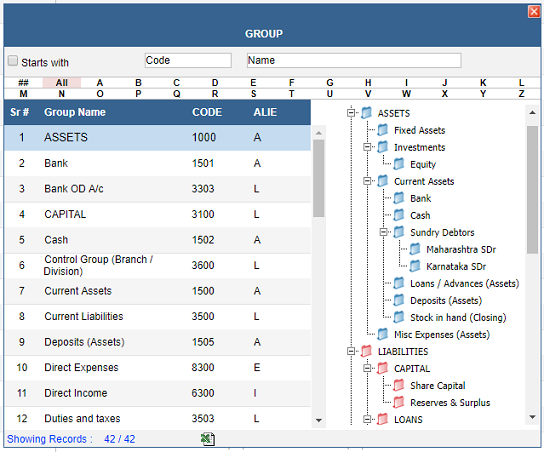This screenshot has height=452, width=544.
Task: Collapse the Sundry Debtors tree node
Action: point(383,232)
